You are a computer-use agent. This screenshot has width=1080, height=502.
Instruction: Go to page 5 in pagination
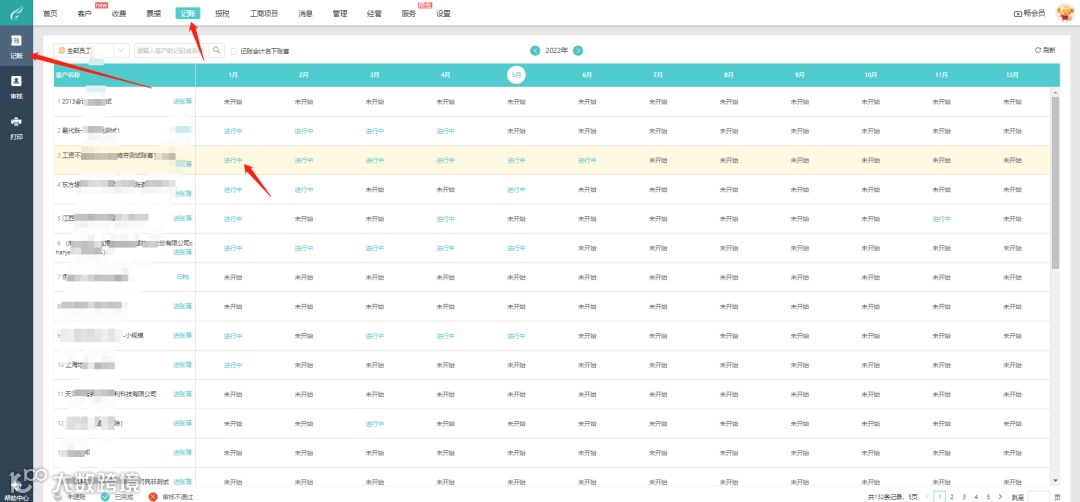pos(988,496)
